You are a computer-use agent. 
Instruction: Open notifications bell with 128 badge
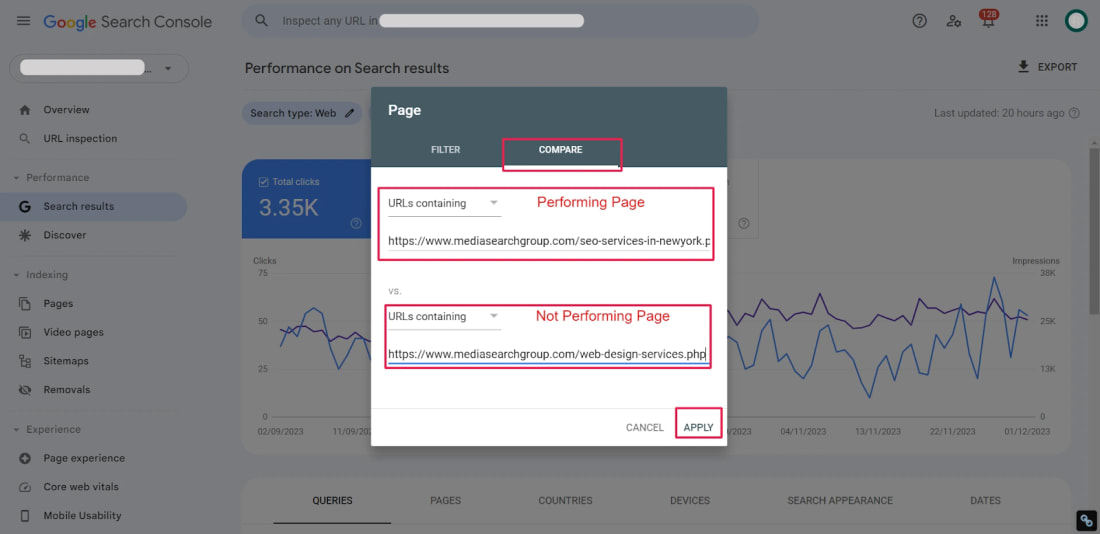pyautogui.click(x=988, y=20)
